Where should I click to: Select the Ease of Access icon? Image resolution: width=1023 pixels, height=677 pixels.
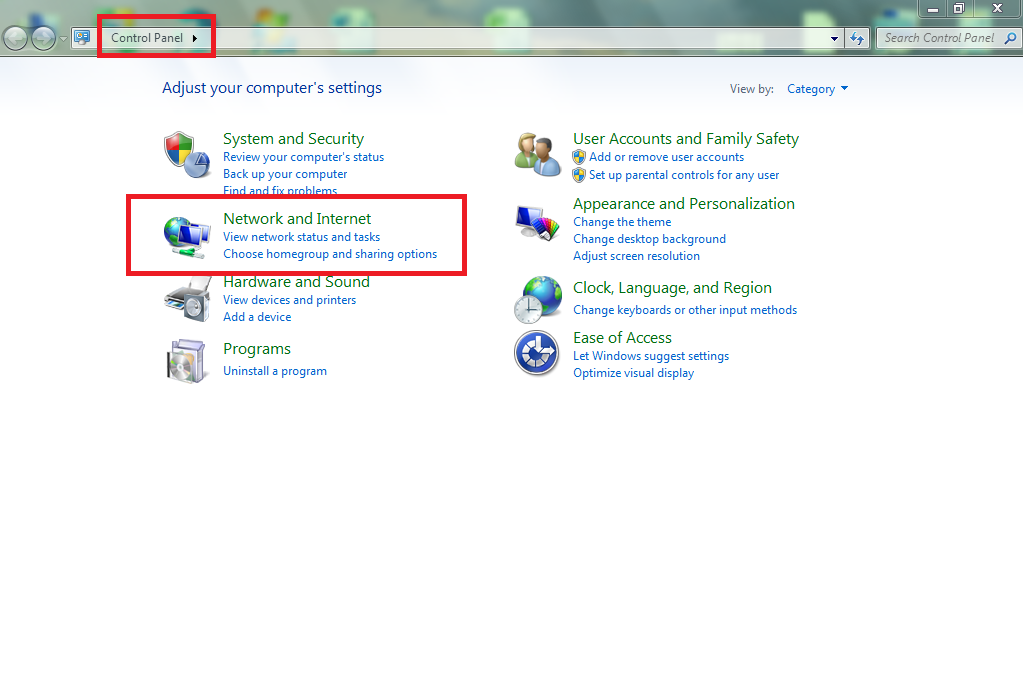point(537,352)
